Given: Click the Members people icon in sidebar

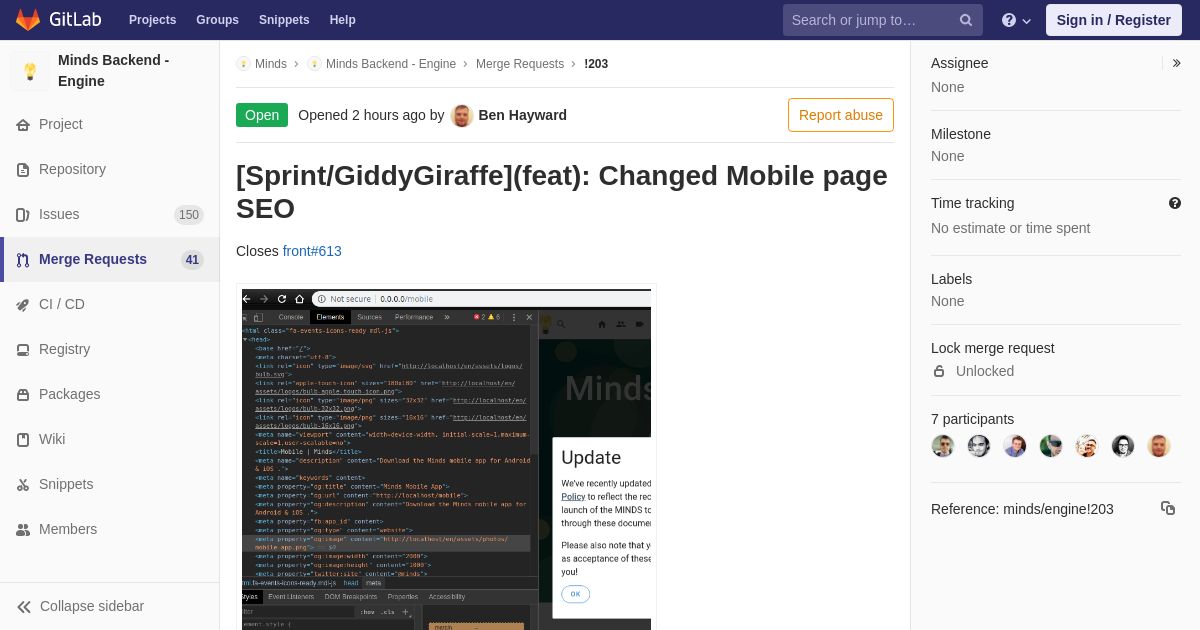Looking at the screenshot, I should point(23,530).
